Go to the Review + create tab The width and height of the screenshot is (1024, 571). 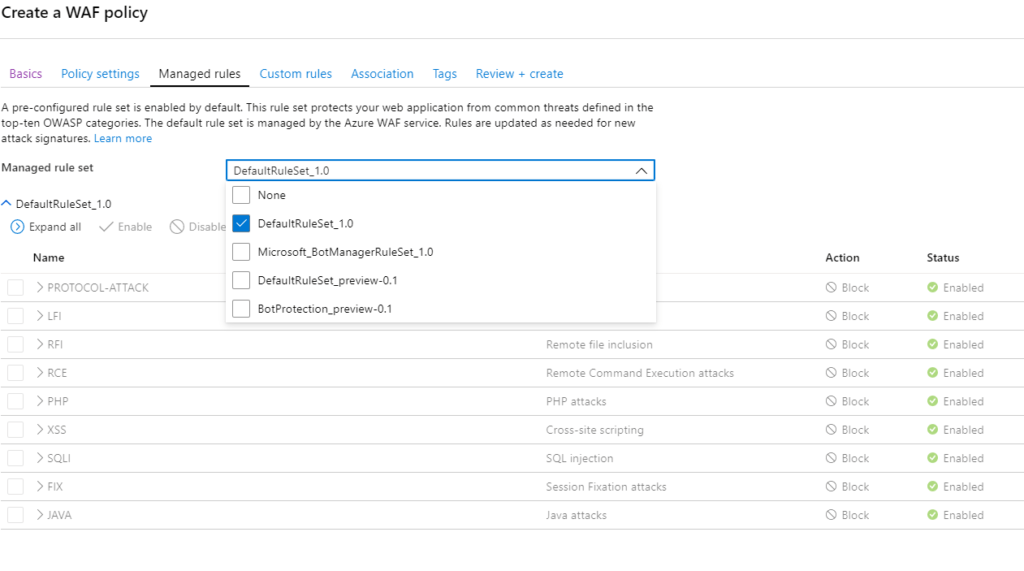click(519, 74)
